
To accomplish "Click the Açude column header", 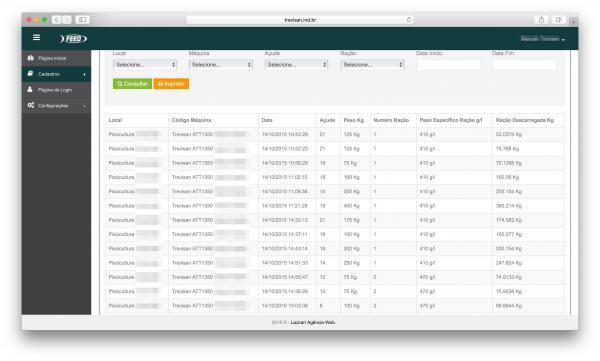I will (x=328, y=120).
